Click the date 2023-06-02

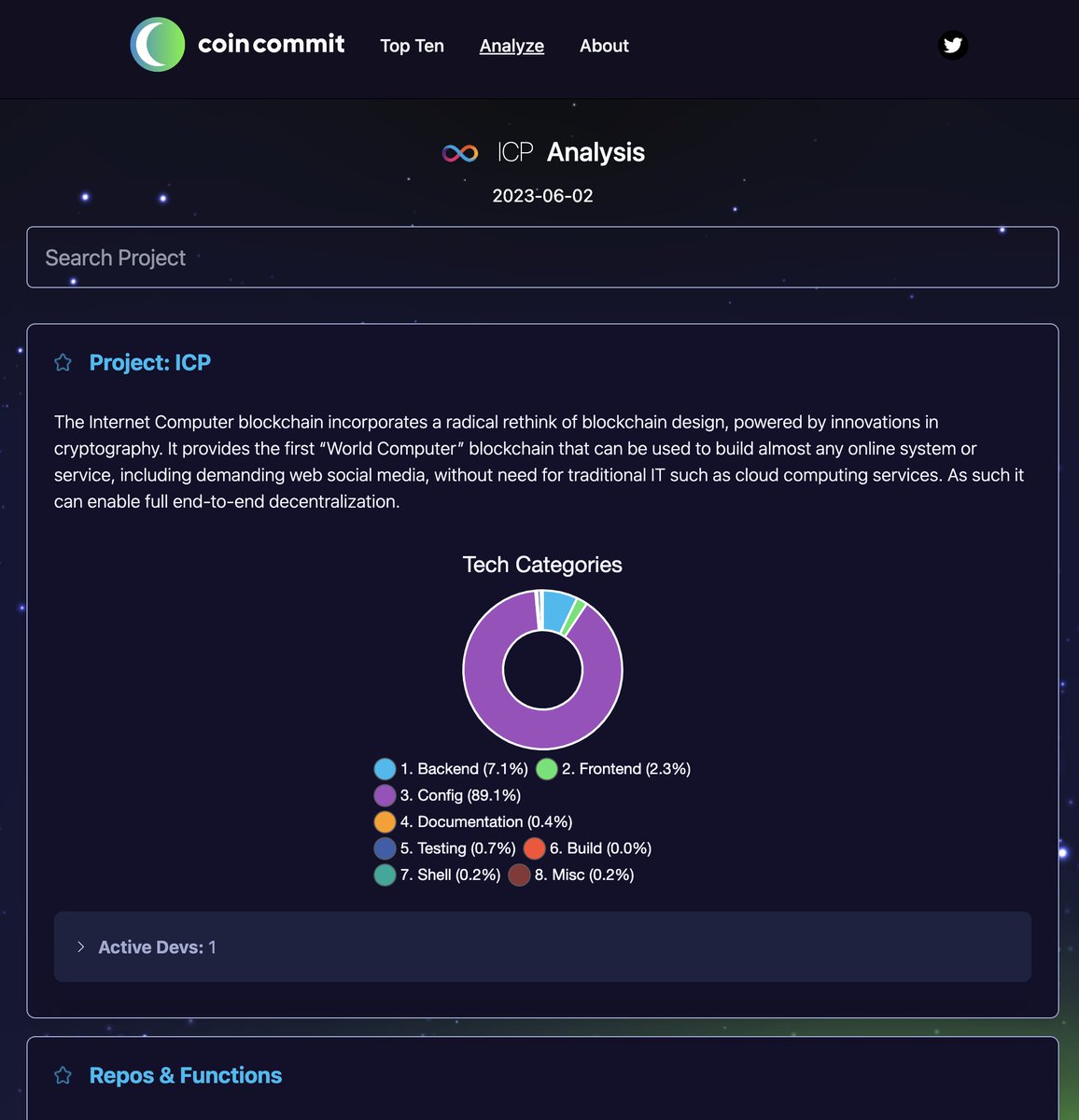tap(542, 196)
